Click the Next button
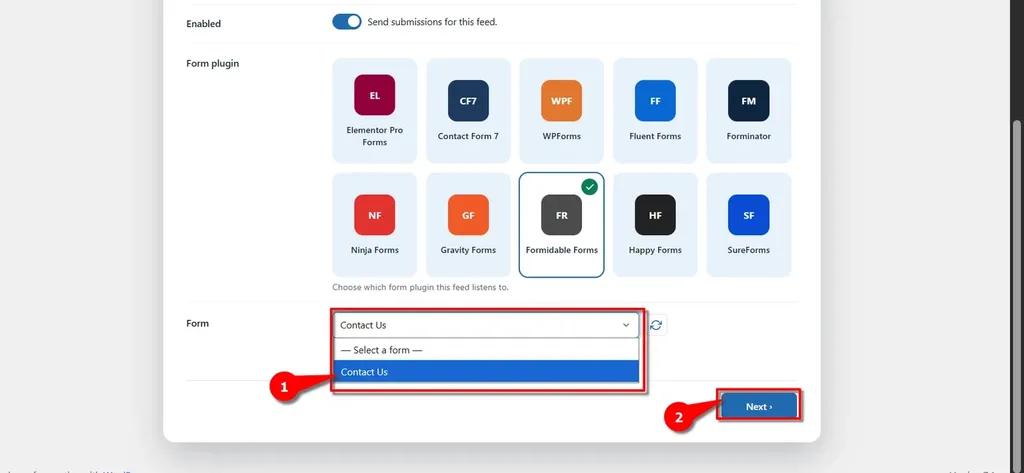The image size is (1024, 473). (759, 406)
